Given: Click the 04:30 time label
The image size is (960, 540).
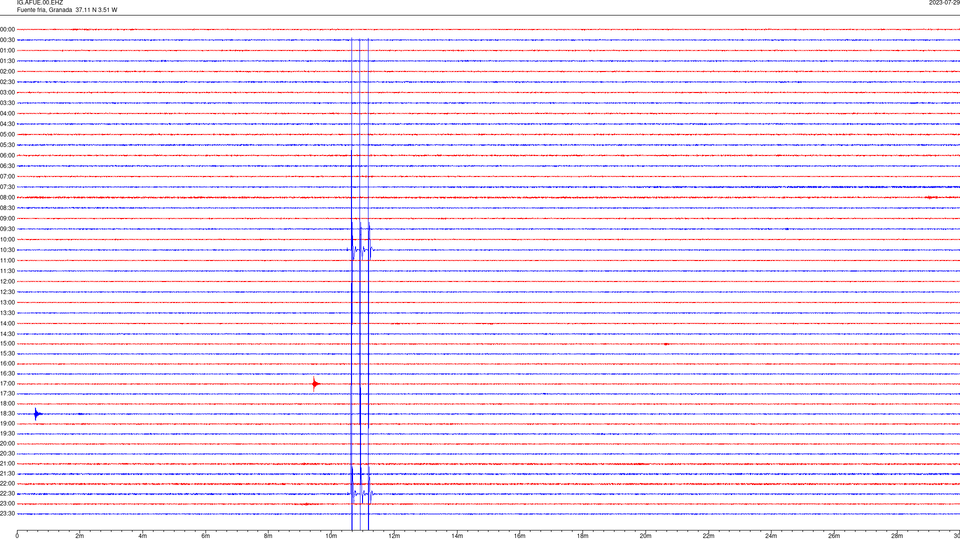Looking at the screenshot, I should (x=7, y=124).
